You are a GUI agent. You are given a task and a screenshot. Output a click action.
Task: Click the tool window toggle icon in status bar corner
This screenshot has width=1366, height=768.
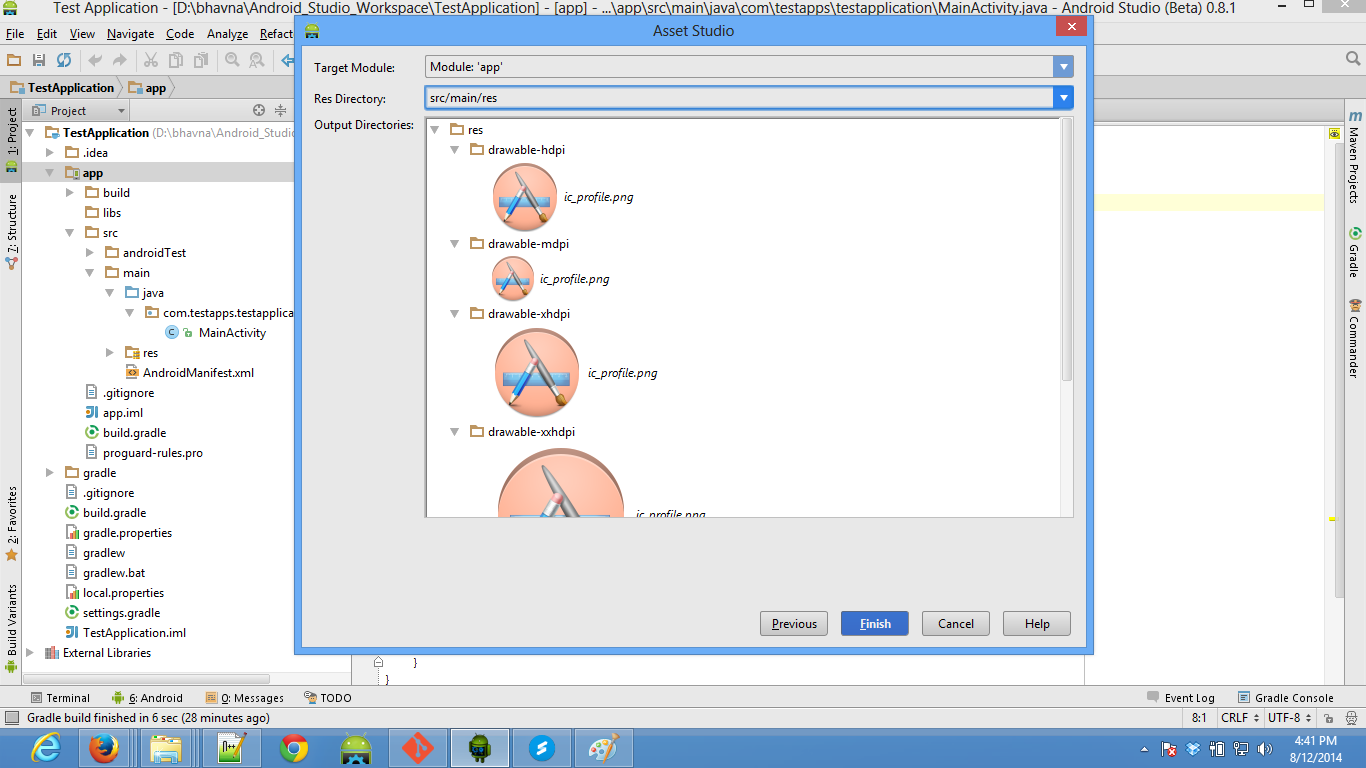(x=11, y=718)
